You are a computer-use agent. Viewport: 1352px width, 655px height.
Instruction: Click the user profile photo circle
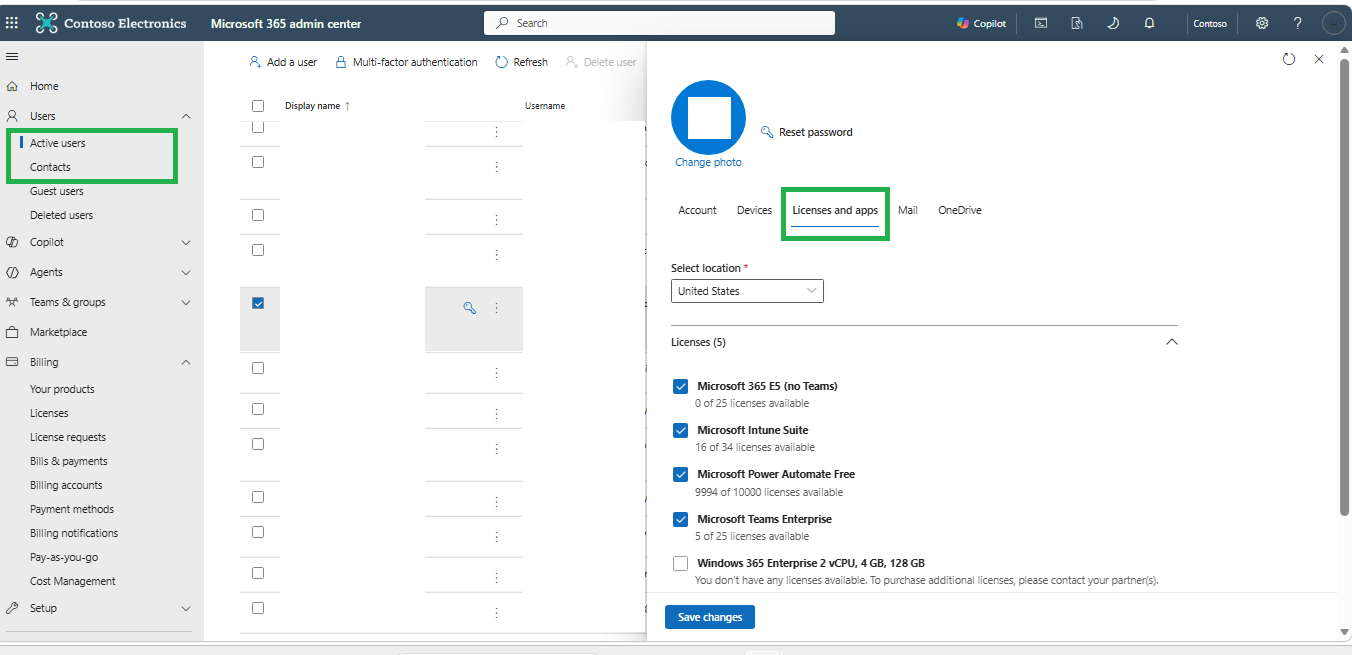click(x=709, y=117)
